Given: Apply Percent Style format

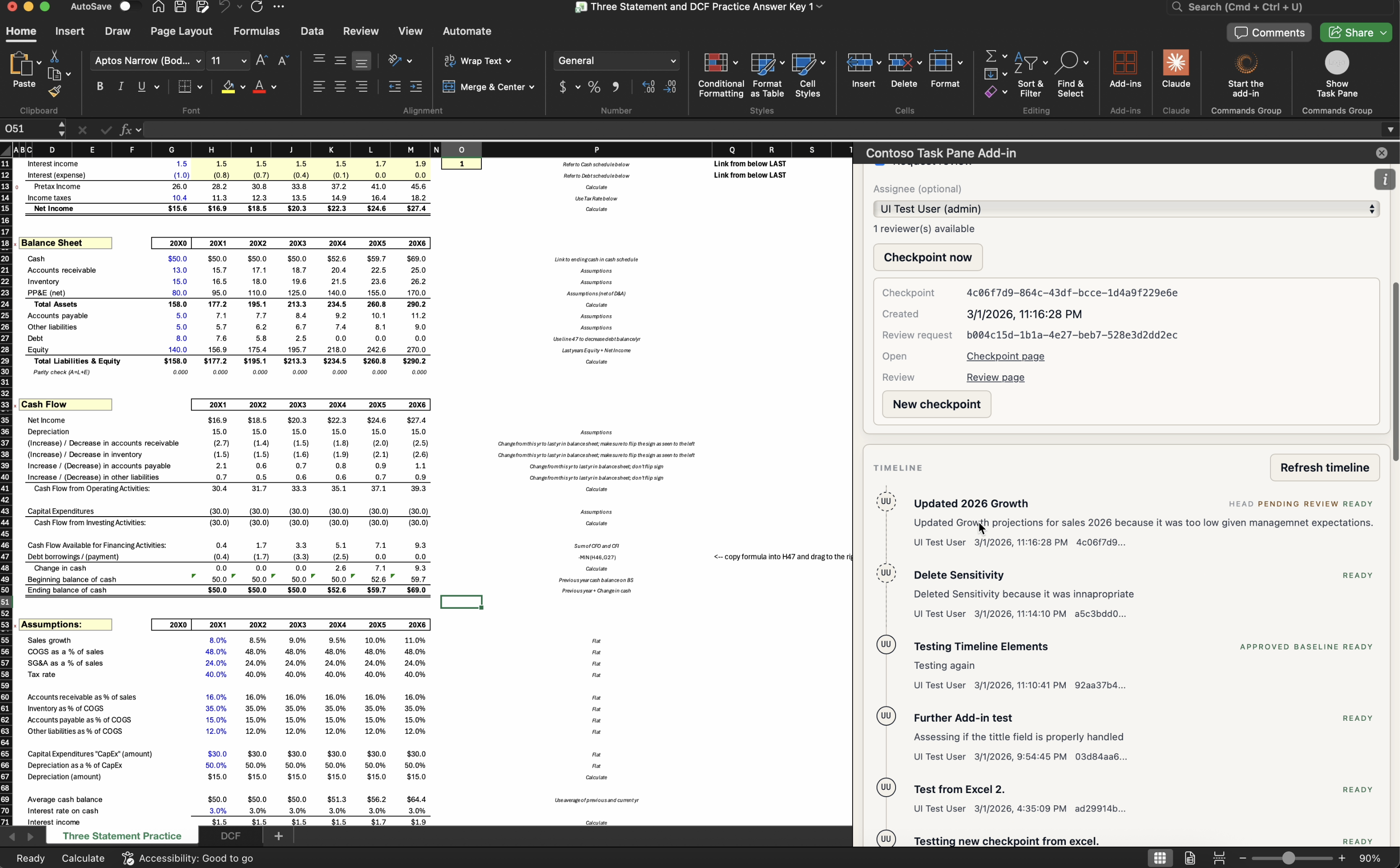Looking at the screenshot, I should (x=594, y=87).
